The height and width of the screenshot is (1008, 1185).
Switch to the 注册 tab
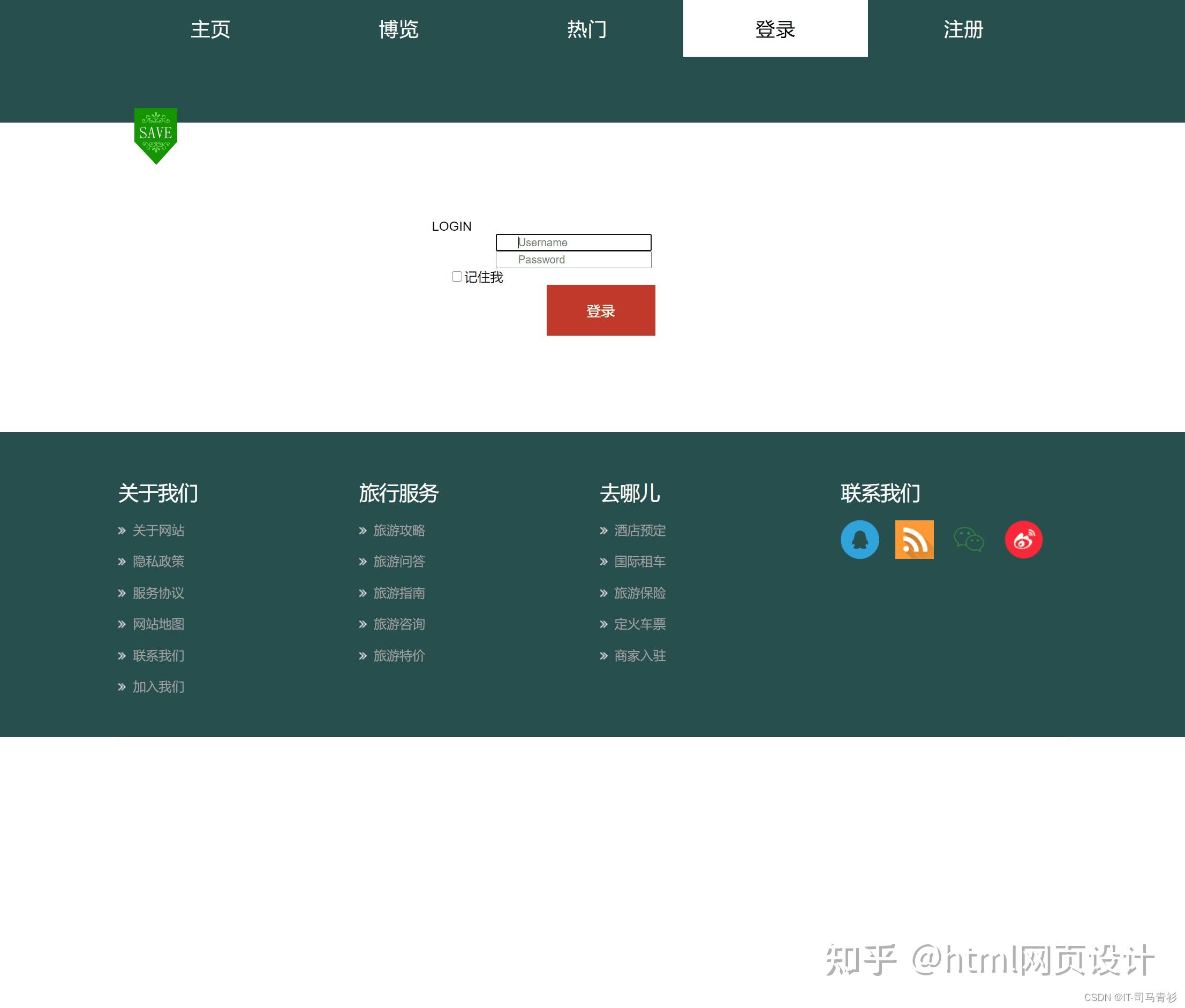point(963,28)
